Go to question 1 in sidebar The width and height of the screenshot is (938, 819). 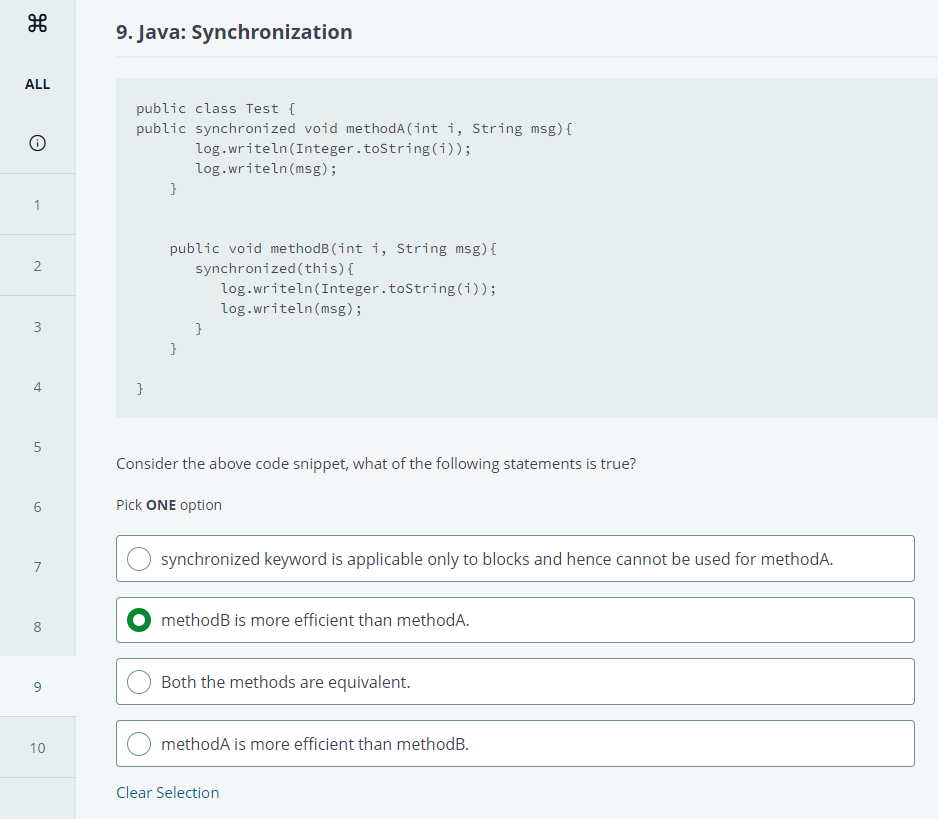[x=37, y=205]
